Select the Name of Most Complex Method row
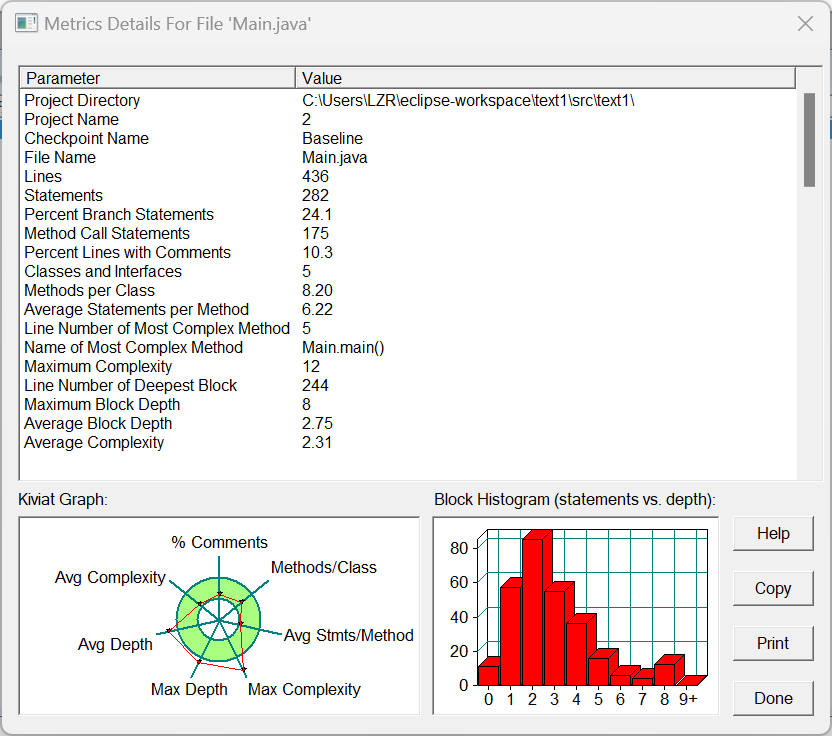Screen dimensions: 832x736 (408, 348)
